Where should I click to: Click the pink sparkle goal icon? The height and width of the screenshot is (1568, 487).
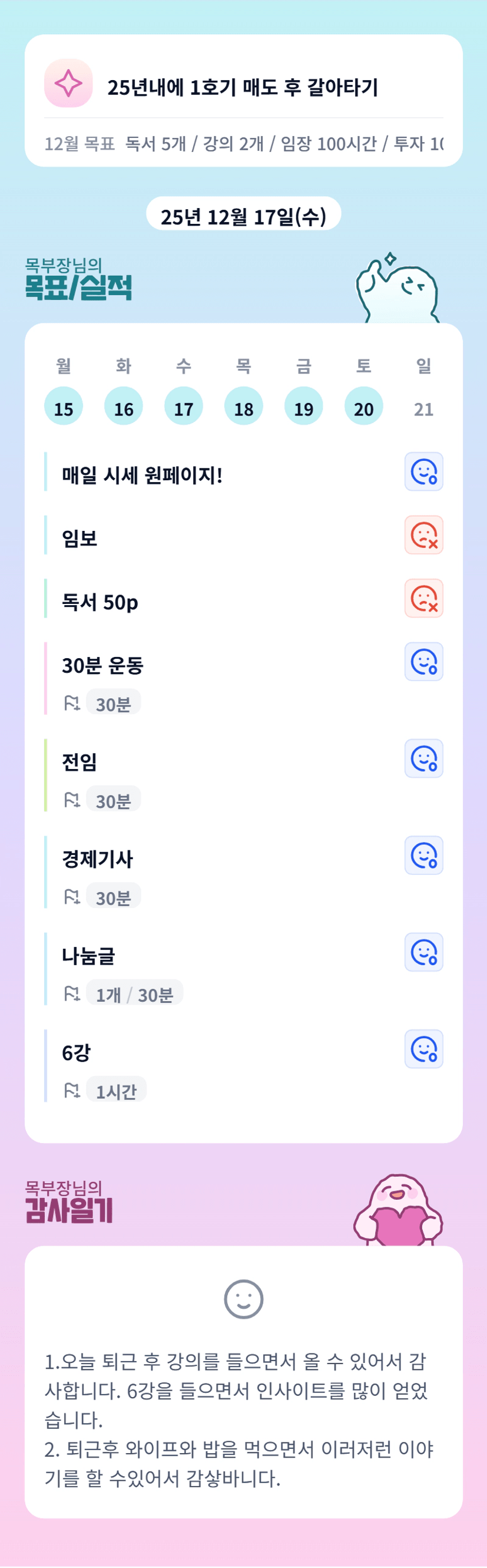point(68,84)
